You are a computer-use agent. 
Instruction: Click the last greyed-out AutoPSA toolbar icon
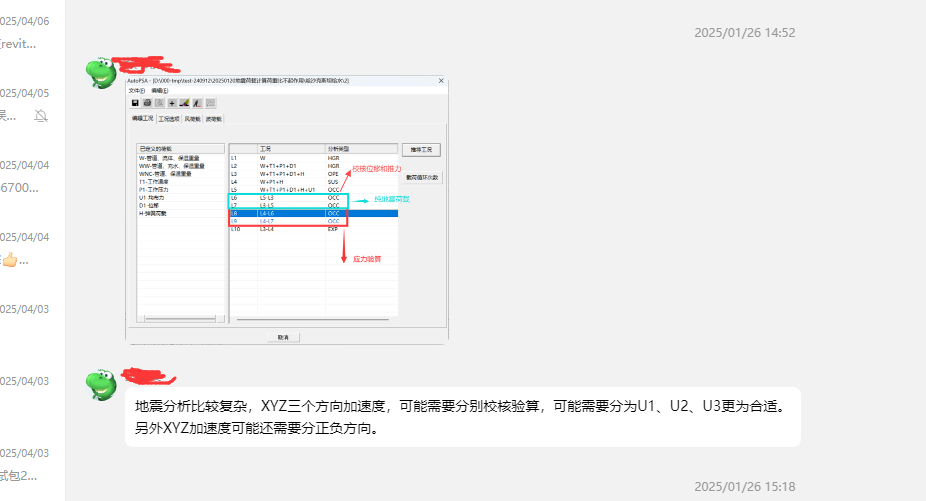click(x=210, y=103)
